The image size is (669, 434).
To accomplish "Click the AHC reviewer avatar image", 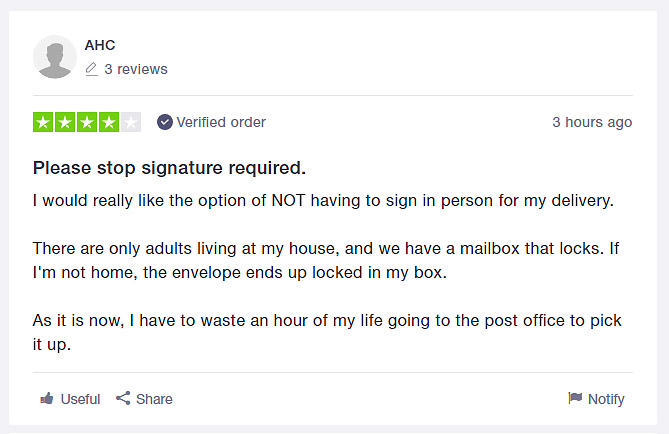I will pos(55,57).
